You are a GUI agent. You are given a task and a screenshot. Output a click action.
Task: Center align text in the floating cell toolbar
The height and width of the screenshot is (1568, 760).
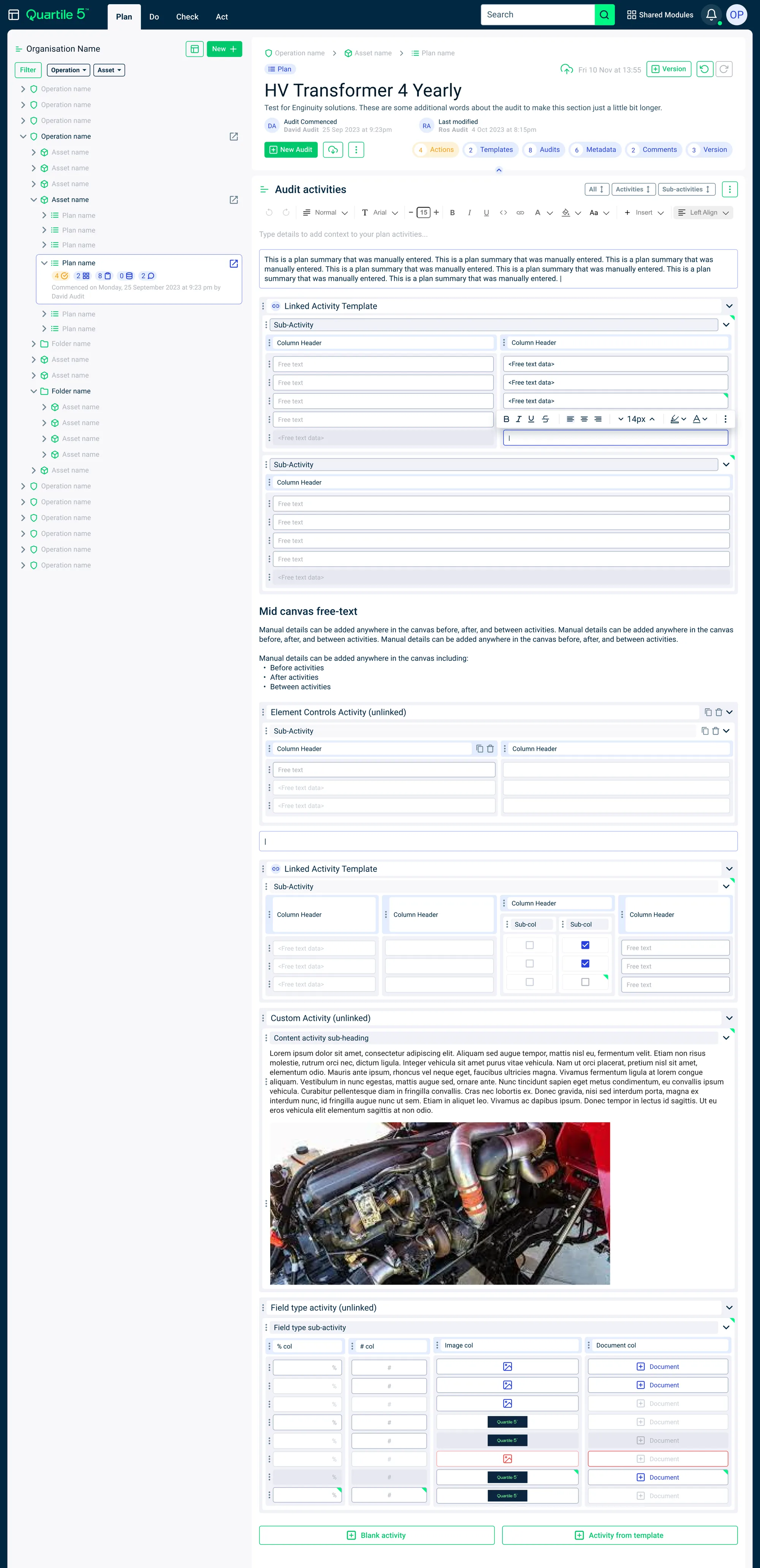[584, 419]
